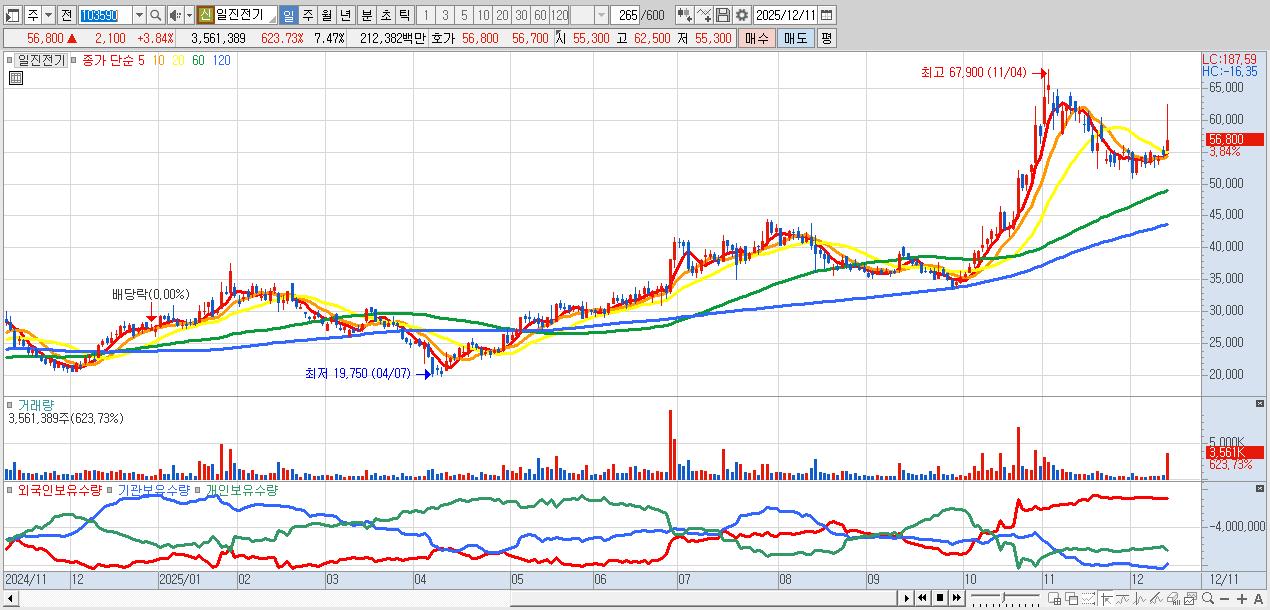Select the 월 monthly period tab
Viewport: 1270px width, 610px height.
326,15
